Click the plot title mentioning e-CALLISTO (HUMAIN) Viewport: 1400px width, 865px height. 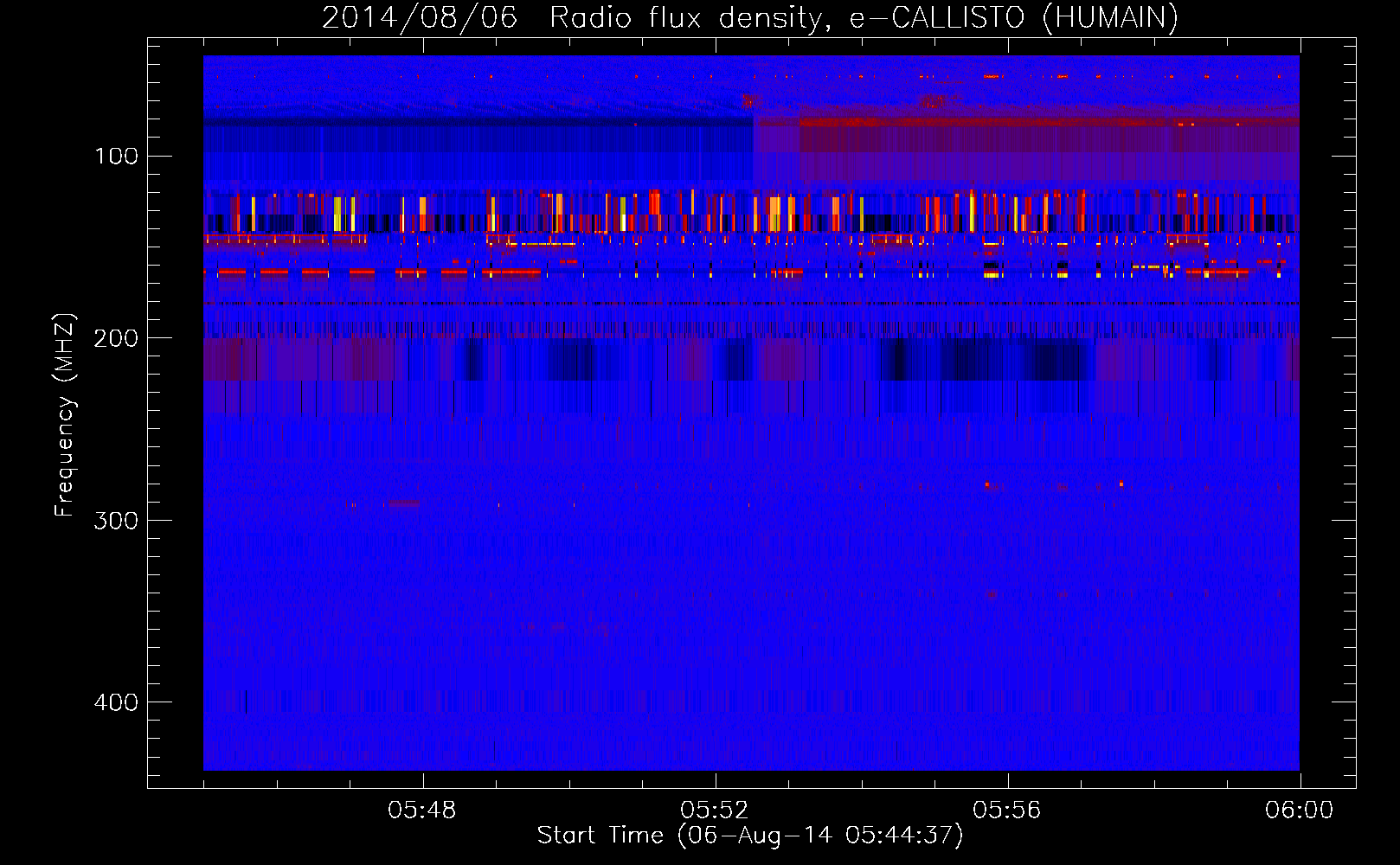click(750, 17)
